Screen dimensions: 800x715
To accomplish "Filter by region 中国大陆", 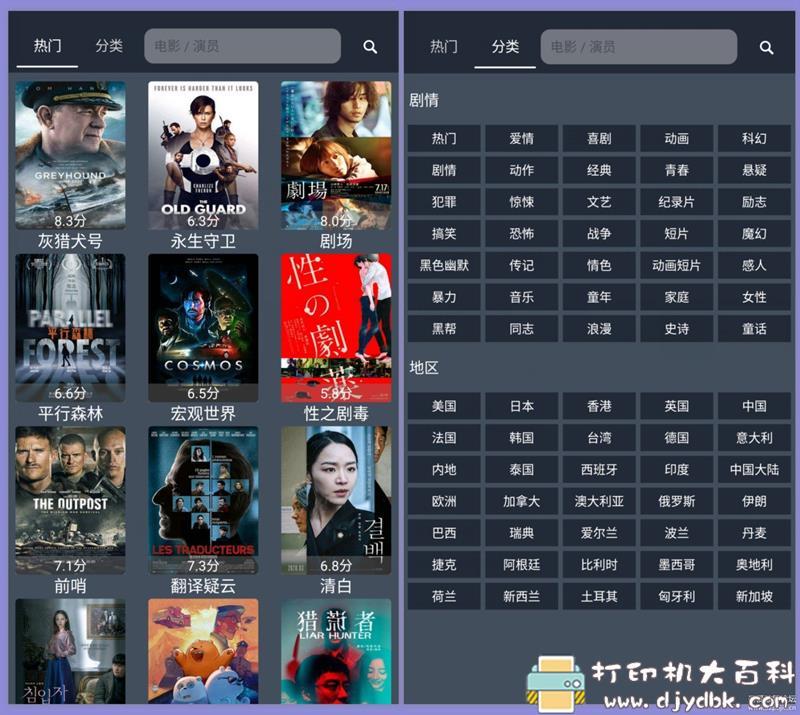I will pos(754,470).
